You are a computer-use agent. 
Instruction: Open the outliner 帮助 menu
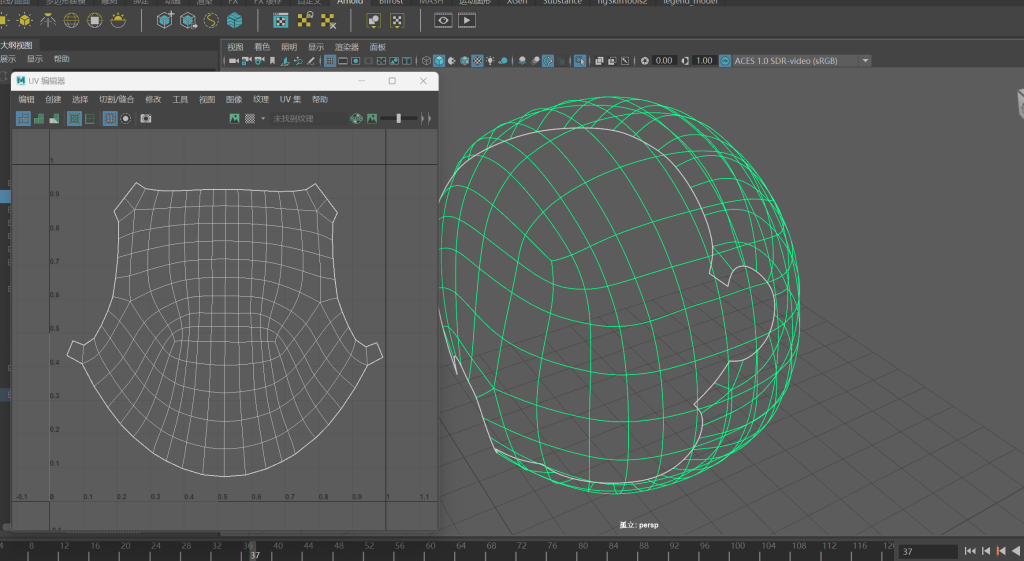[61, 59]
